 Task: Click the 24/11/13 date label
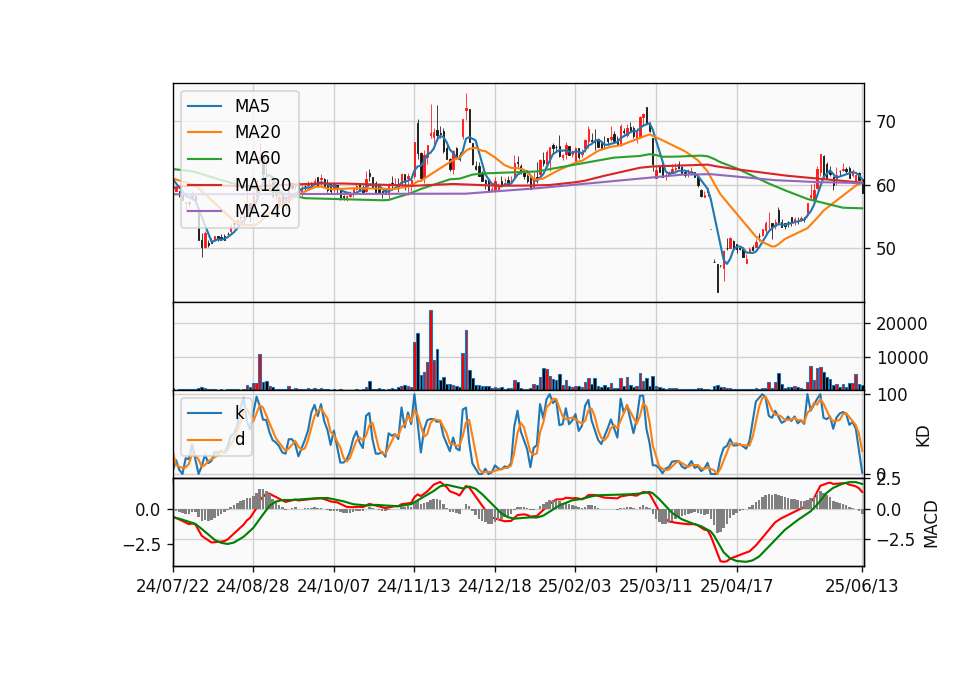[x=414, y=586]
